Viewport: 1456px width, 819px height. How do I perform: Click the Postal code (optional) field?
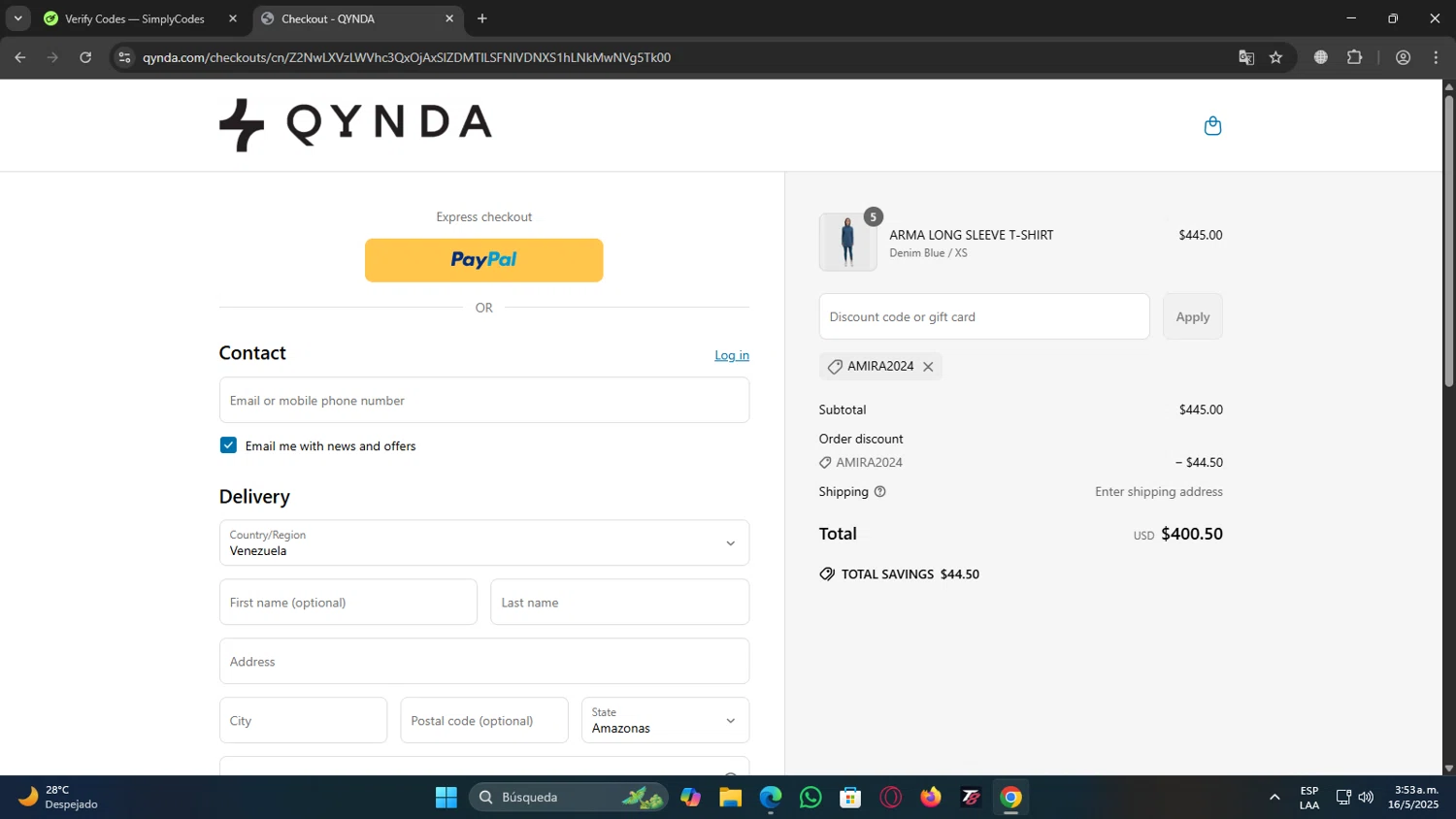[484, 720]
